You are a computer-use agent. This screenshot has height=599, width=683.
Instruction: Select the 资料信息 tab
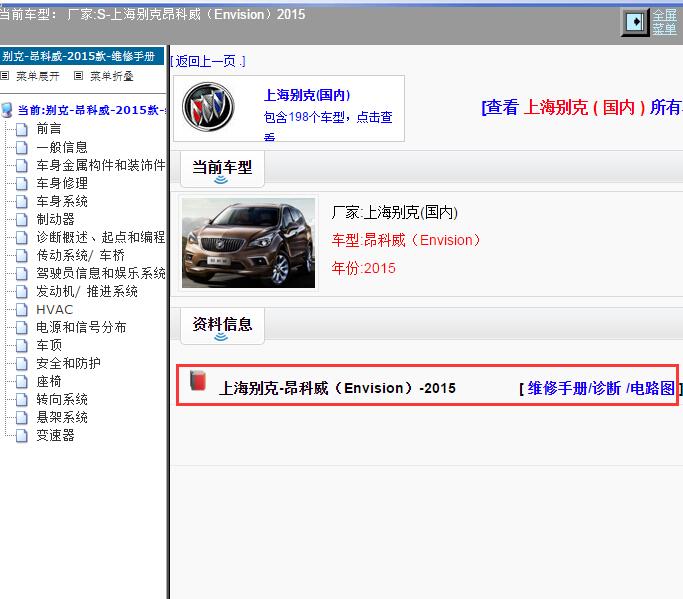[x=222, y=326]
